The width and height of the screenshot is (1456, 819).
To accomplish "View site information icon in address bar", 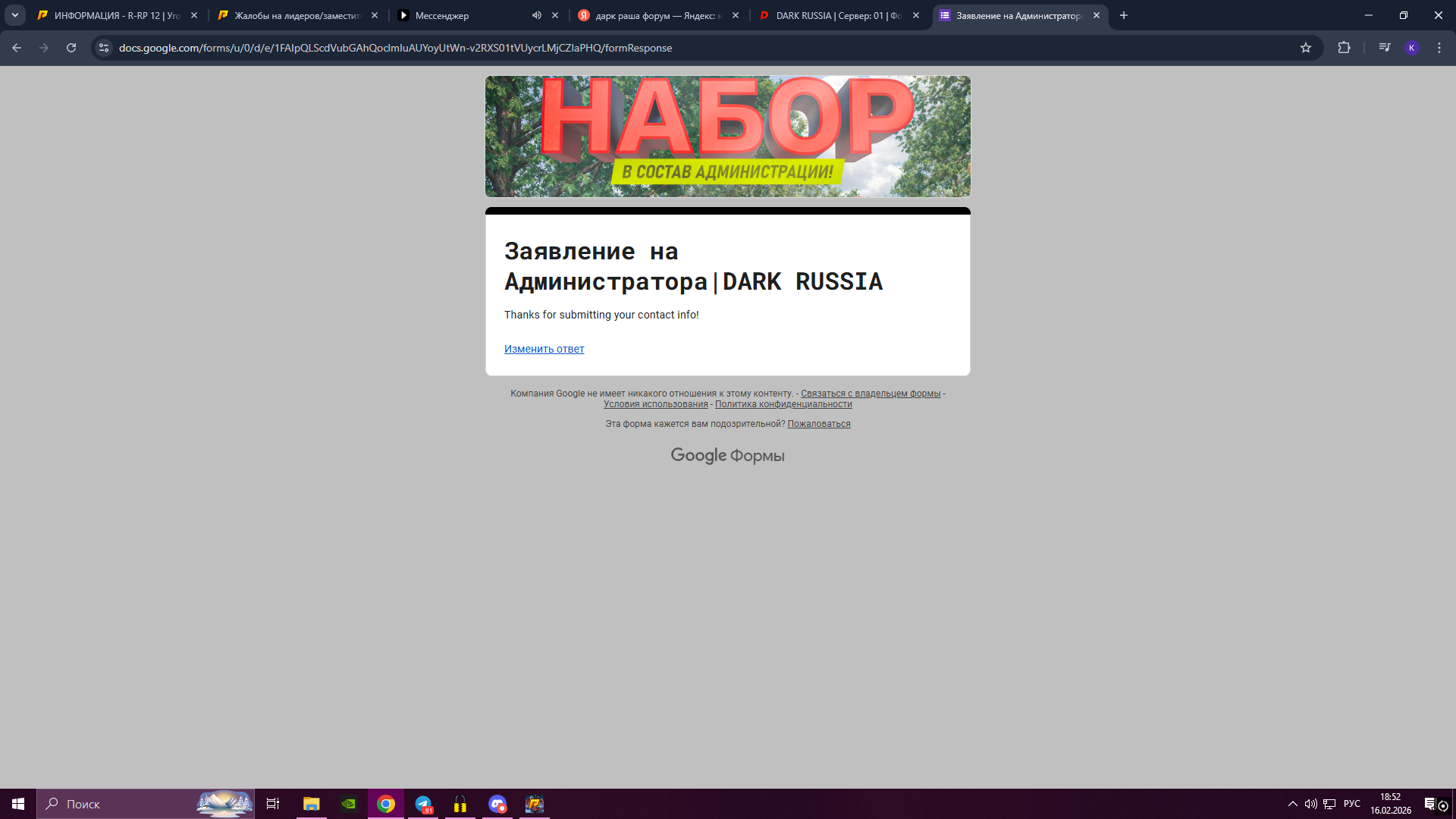I will tap(104, 48).
